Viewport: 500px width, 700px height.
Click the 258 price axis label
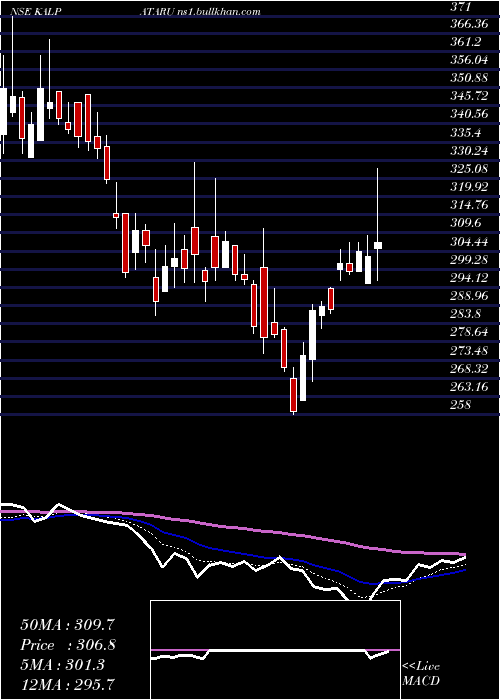tap(460, 405)
